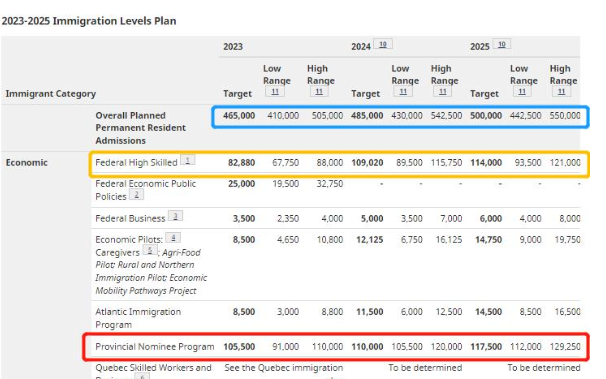Select the '8,000' Federal Business 2025 high range
This screenshot has height=379, width=606.
coord(570,219)
